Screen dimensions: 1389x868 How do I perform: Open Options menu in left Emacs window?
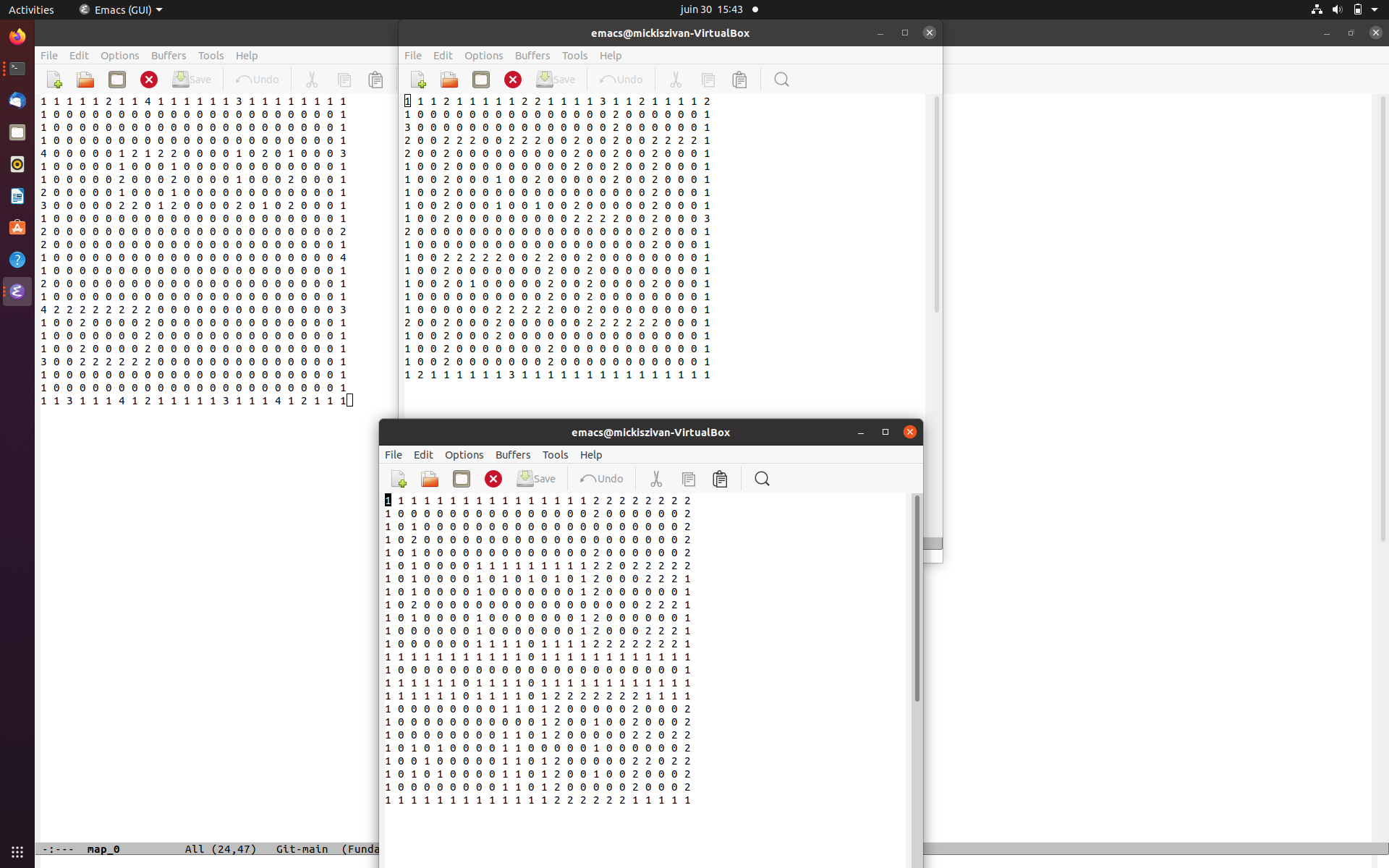(119, 55)
